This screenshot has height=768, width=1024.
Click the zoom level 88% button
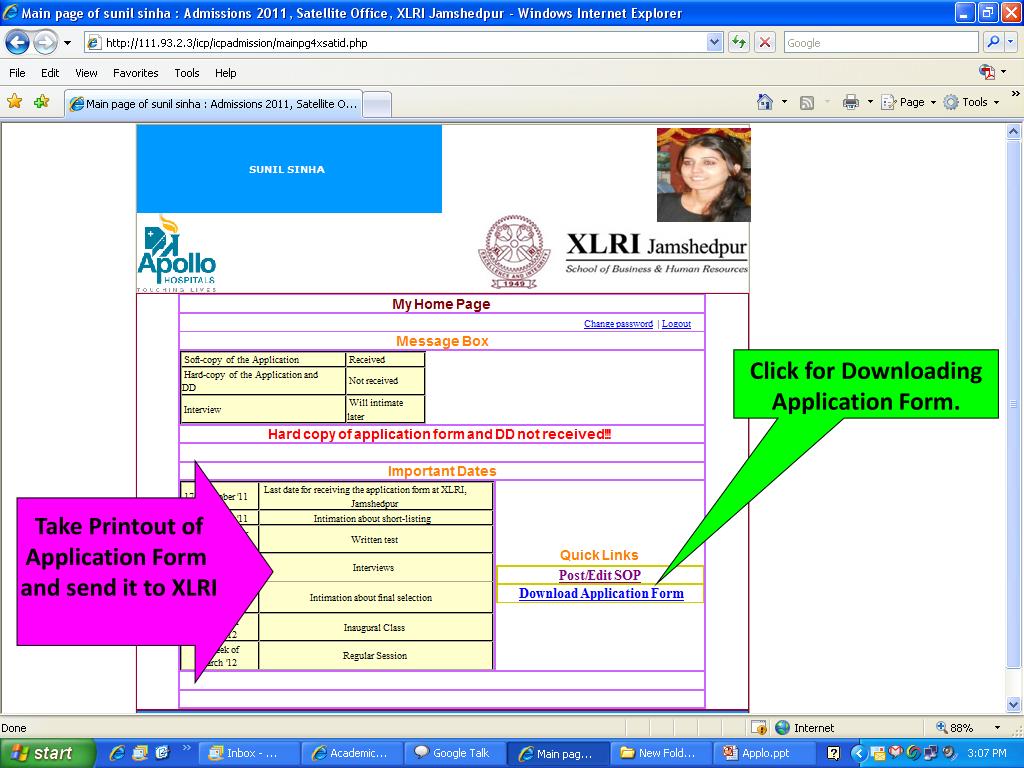(x=955, y=728)
